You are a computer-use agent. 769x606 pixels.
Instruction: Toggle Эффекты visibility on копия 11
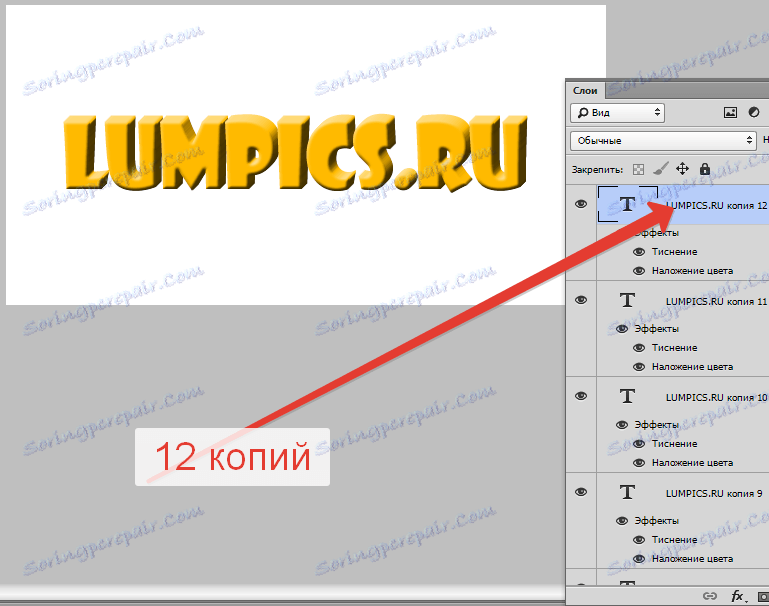click(622, 329)
